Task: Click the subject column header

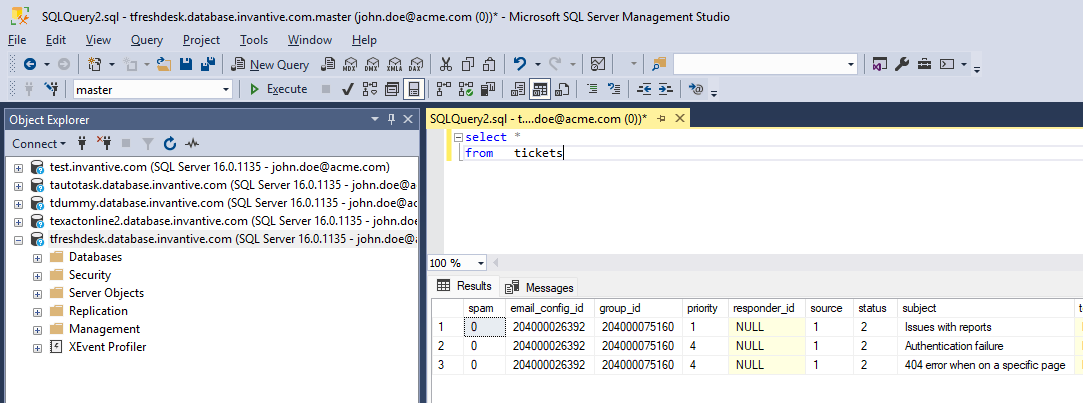Action: tap(985, 308)
